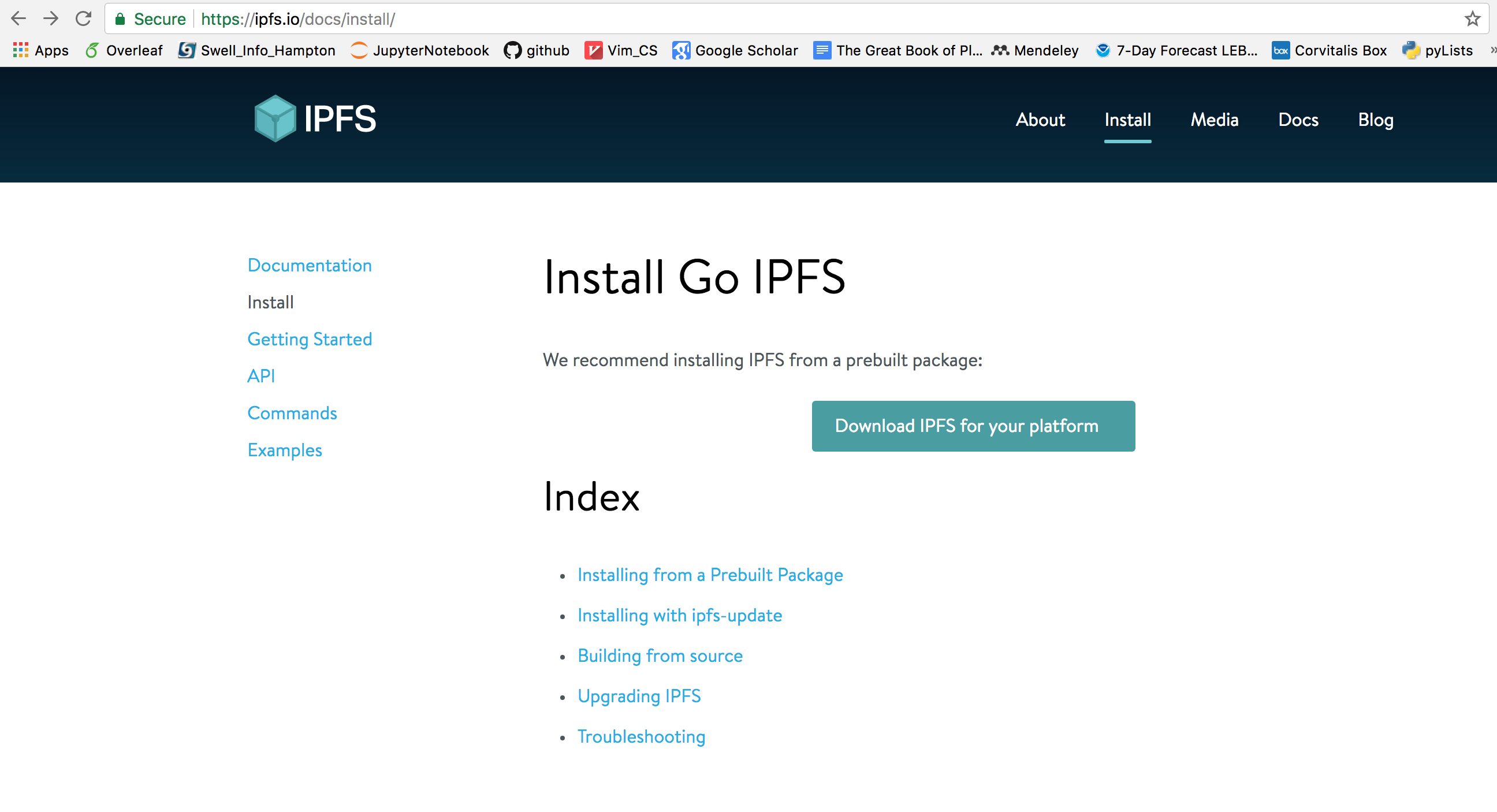Select the Install nav item
Viewport: 1497px width, 812px height.
pyautogui.click(x=1127, y=120)
